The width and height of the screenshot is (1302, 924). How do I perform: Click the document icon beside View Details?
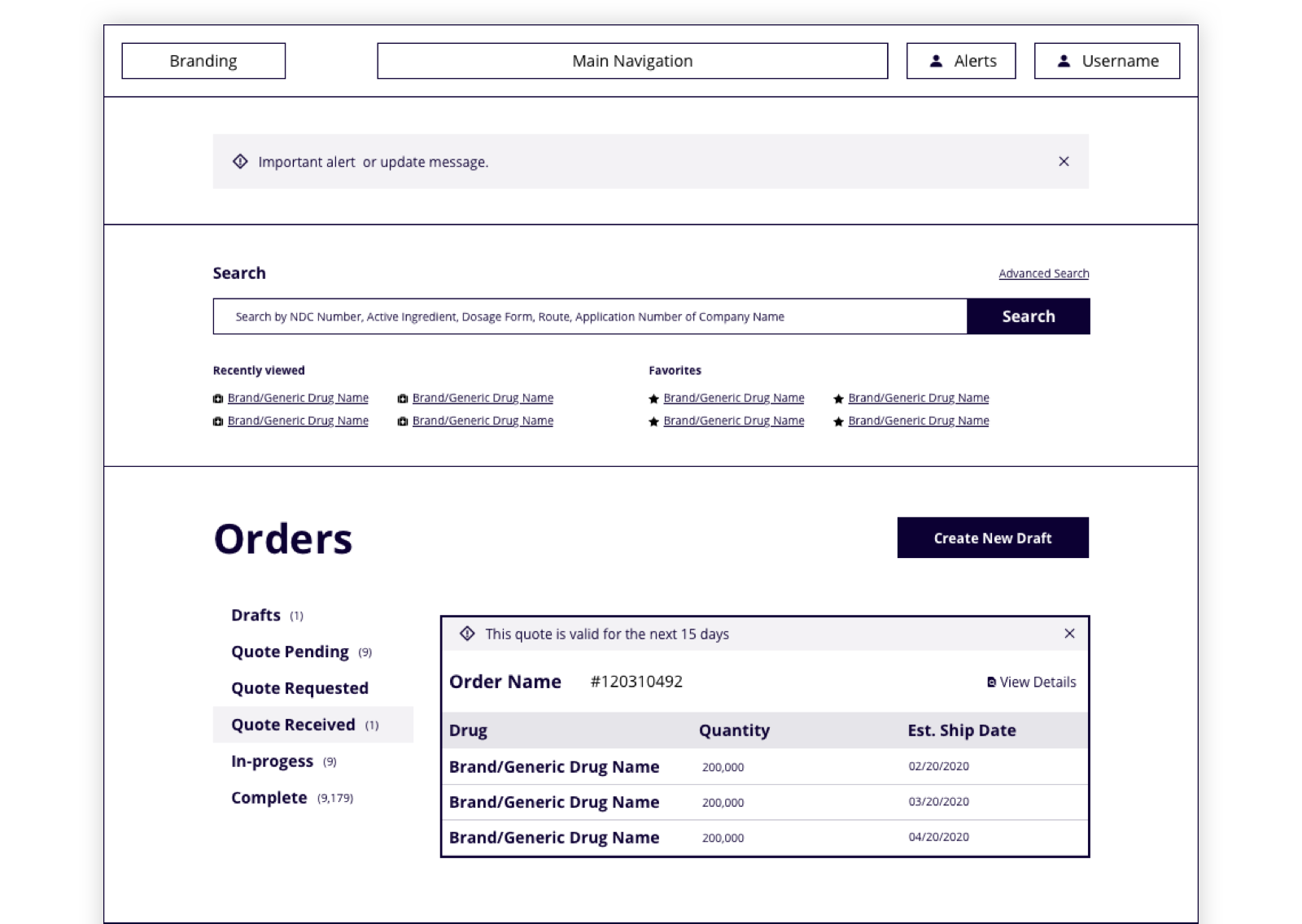pos(991,682)
